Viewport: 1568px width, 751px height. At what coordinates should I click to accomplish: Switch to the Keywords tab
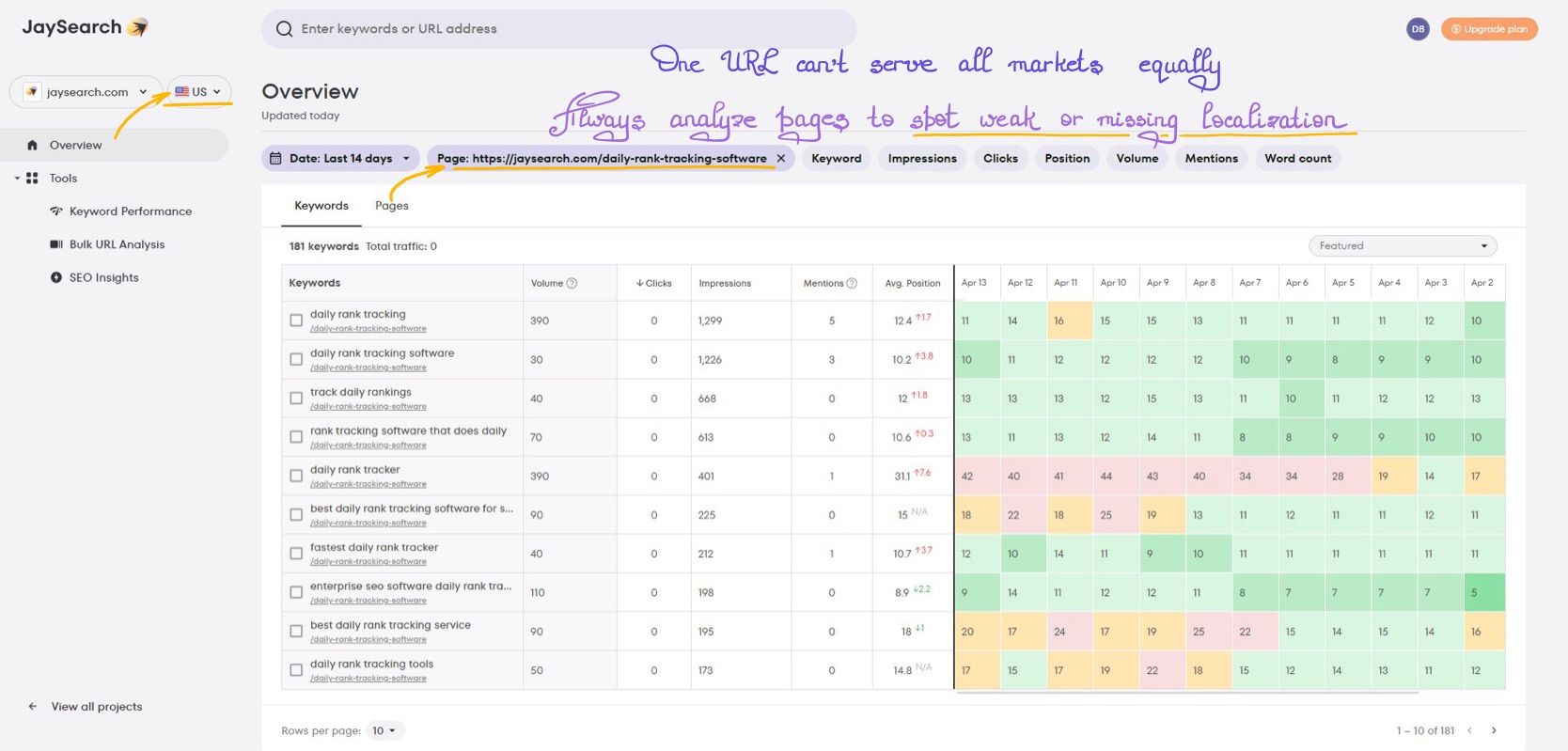(x=321, y=206)
